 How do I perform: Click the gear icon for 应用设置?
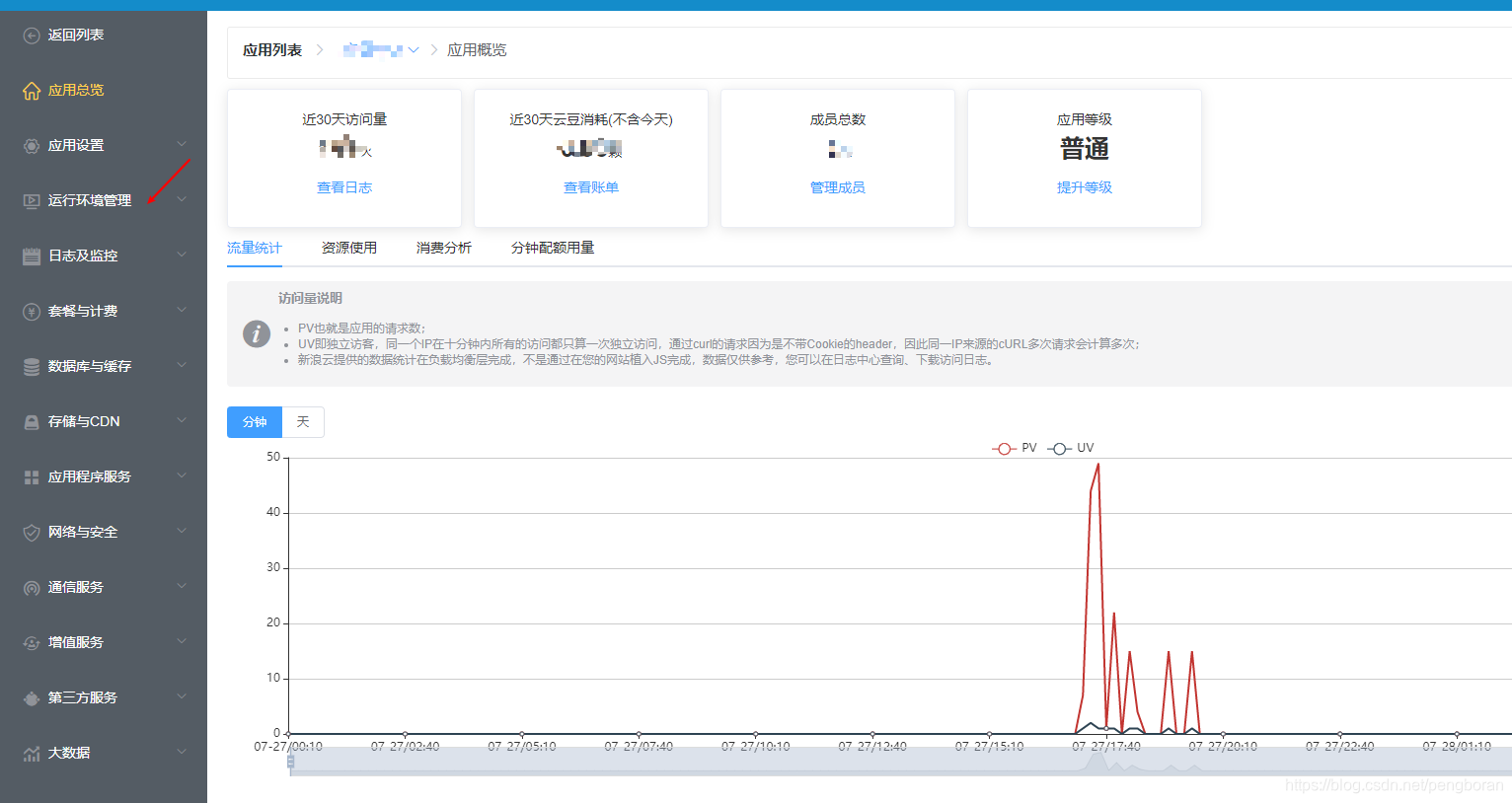tap(32, 146)
